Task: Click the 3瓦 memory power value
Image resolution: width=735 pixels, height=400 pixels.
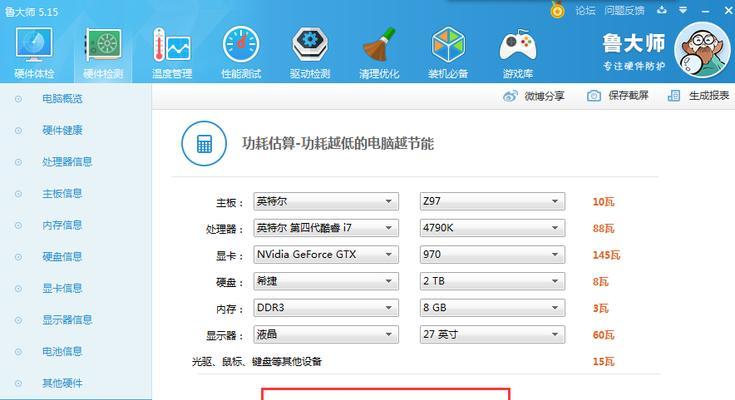Action: pos(600,309)
